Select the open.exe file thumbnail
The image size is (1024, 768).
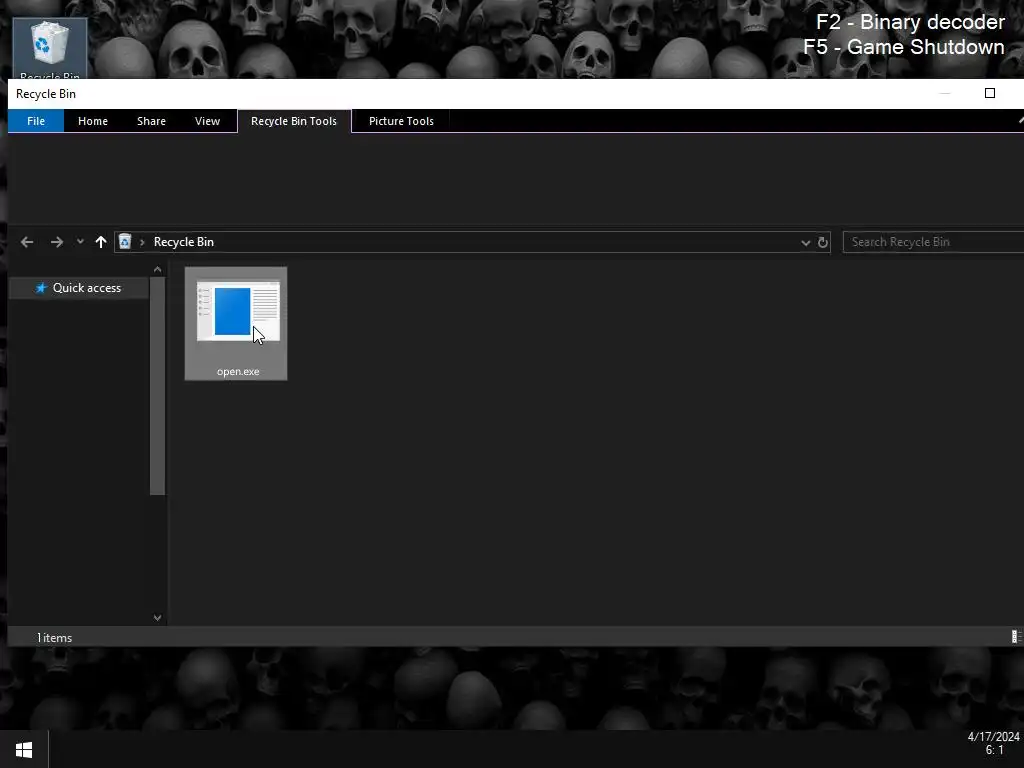pyautogui.click(x=238, y=311)
